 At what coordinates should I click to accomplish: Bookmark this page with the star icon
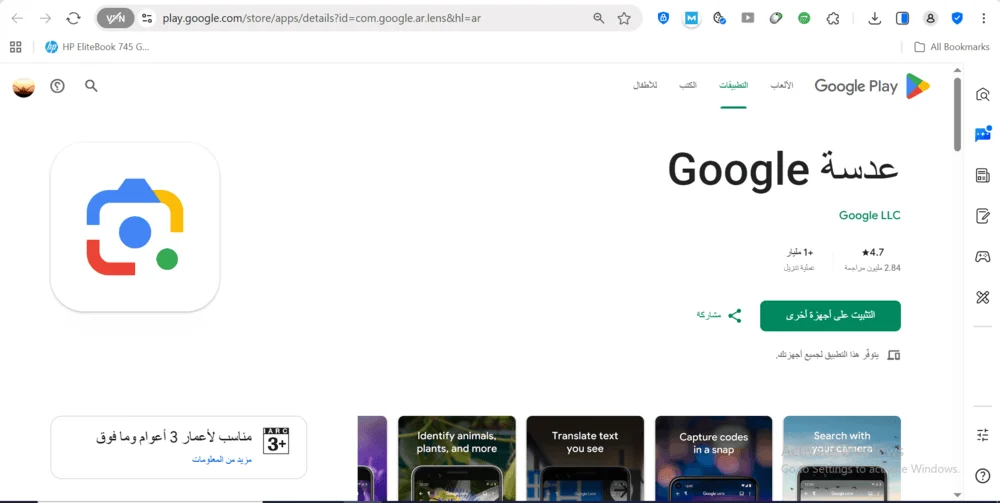624,18
